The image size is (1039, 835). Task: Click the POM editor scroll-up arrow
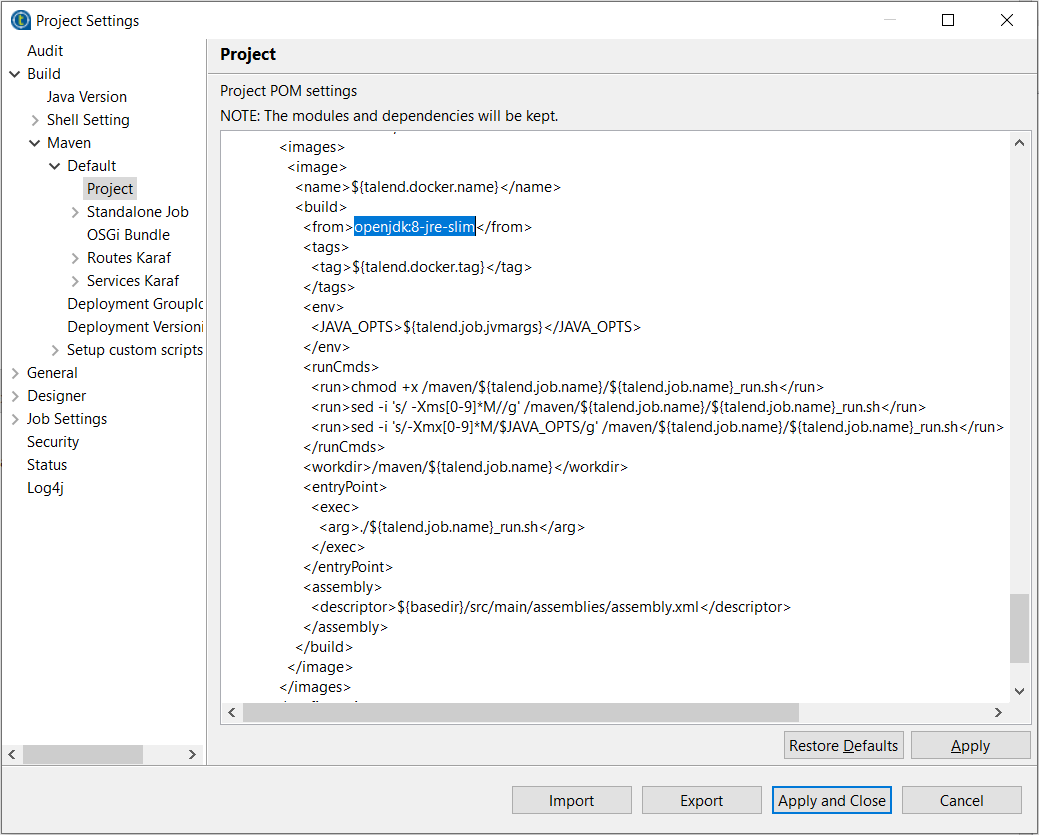click(1019, 143)
